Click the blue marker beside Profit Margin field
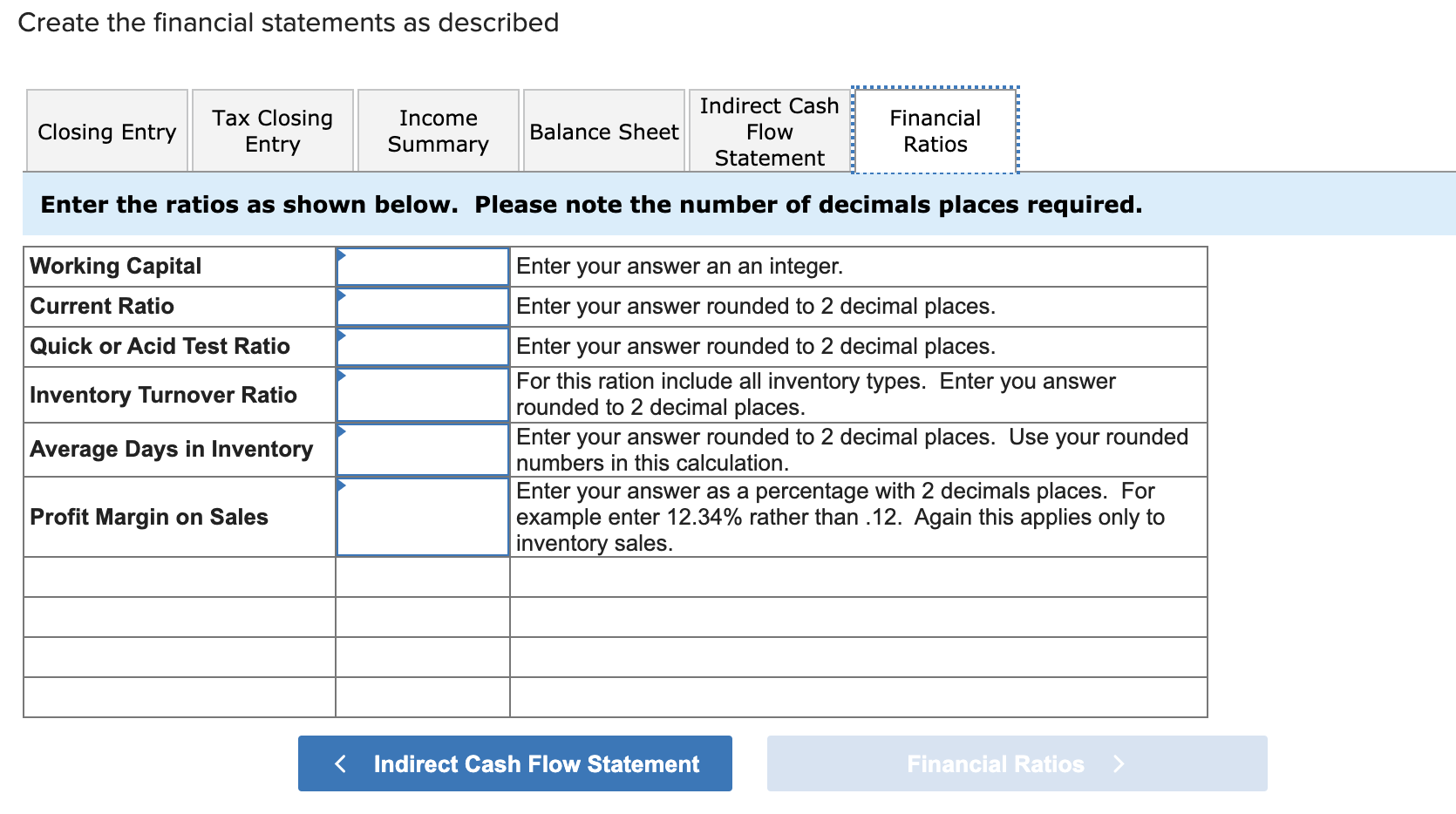Image resolution: width=1456 pixels, height=814 pixels. pyautogui.click(x=340, y=484)
